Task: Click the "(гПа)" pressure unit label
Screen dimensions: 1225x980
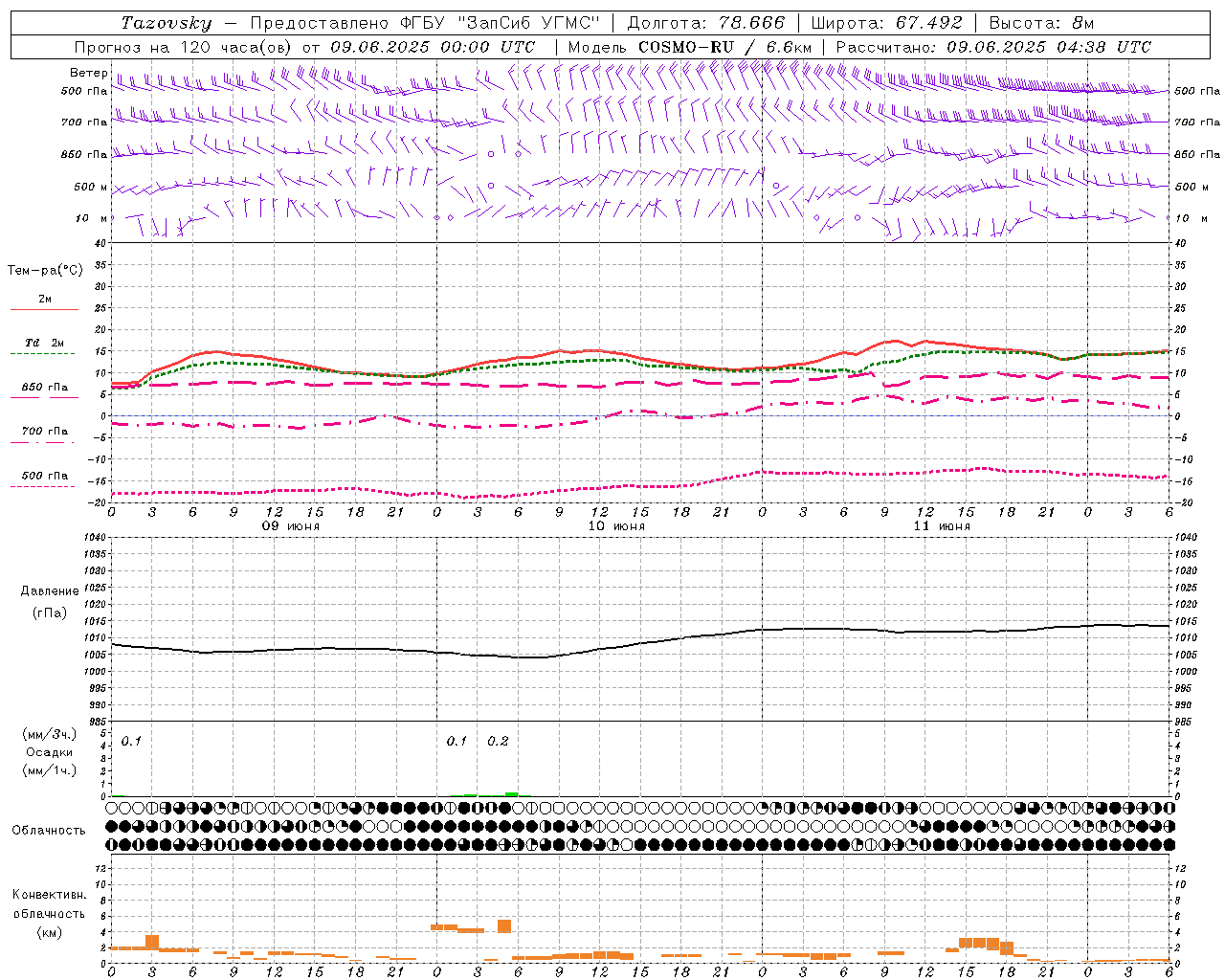Action: click(x=50, y=613)
